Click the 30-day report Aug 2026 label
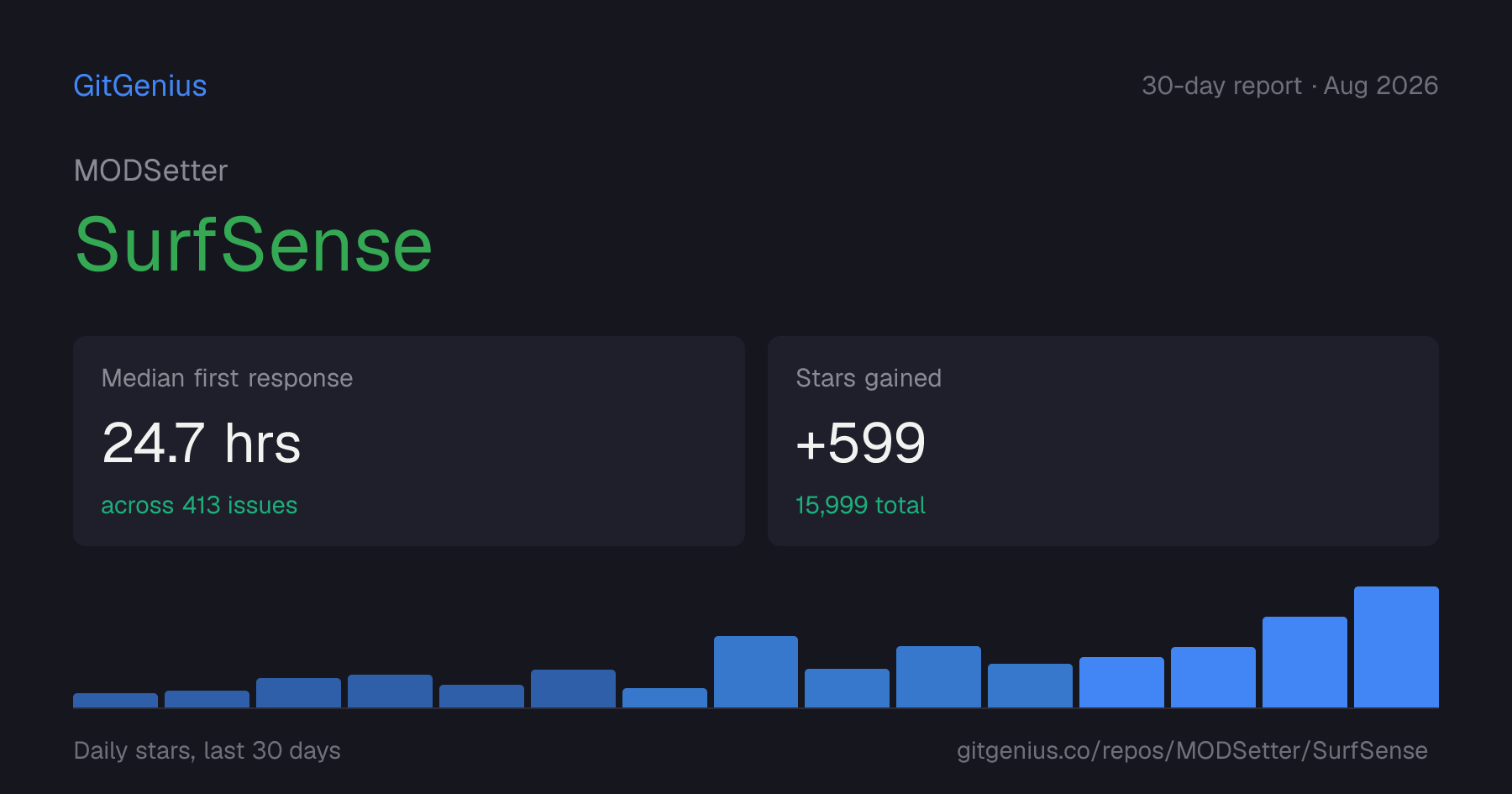Screen dimensions: 1512x794 point(1289,86)
